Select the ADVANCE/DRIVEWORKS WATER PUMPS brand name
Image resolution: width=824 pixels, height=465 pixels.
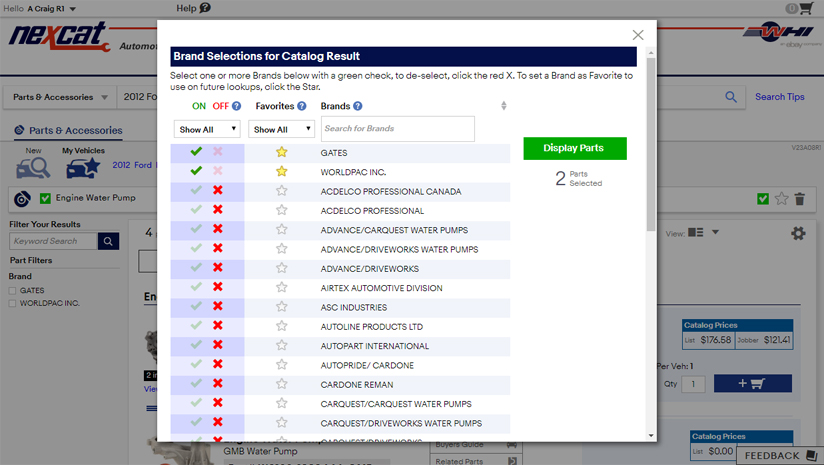pos(399,249)
